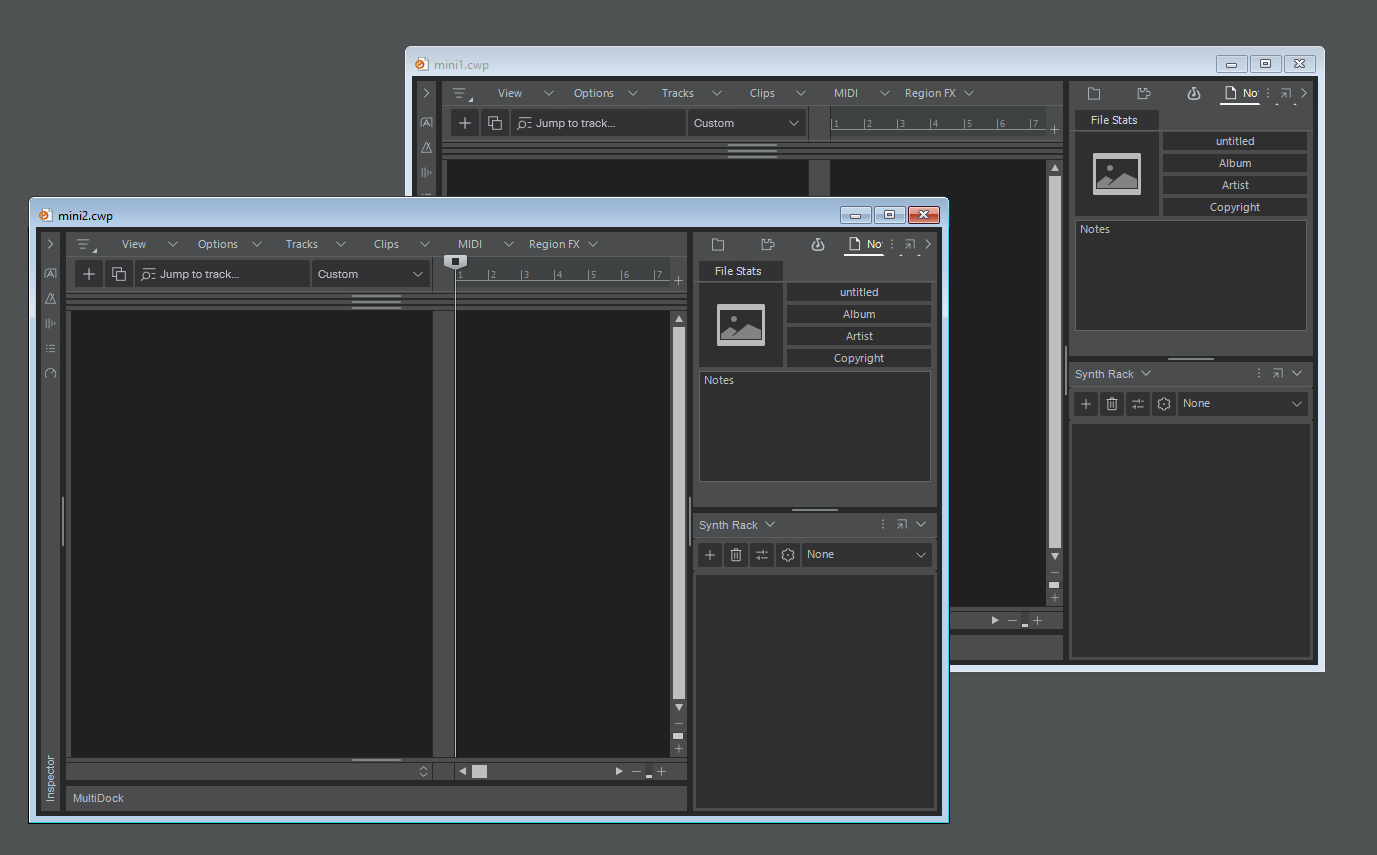
Task: Insert synth with plus icon in mini1.cwp Synth Rack
Action: 1086,404
